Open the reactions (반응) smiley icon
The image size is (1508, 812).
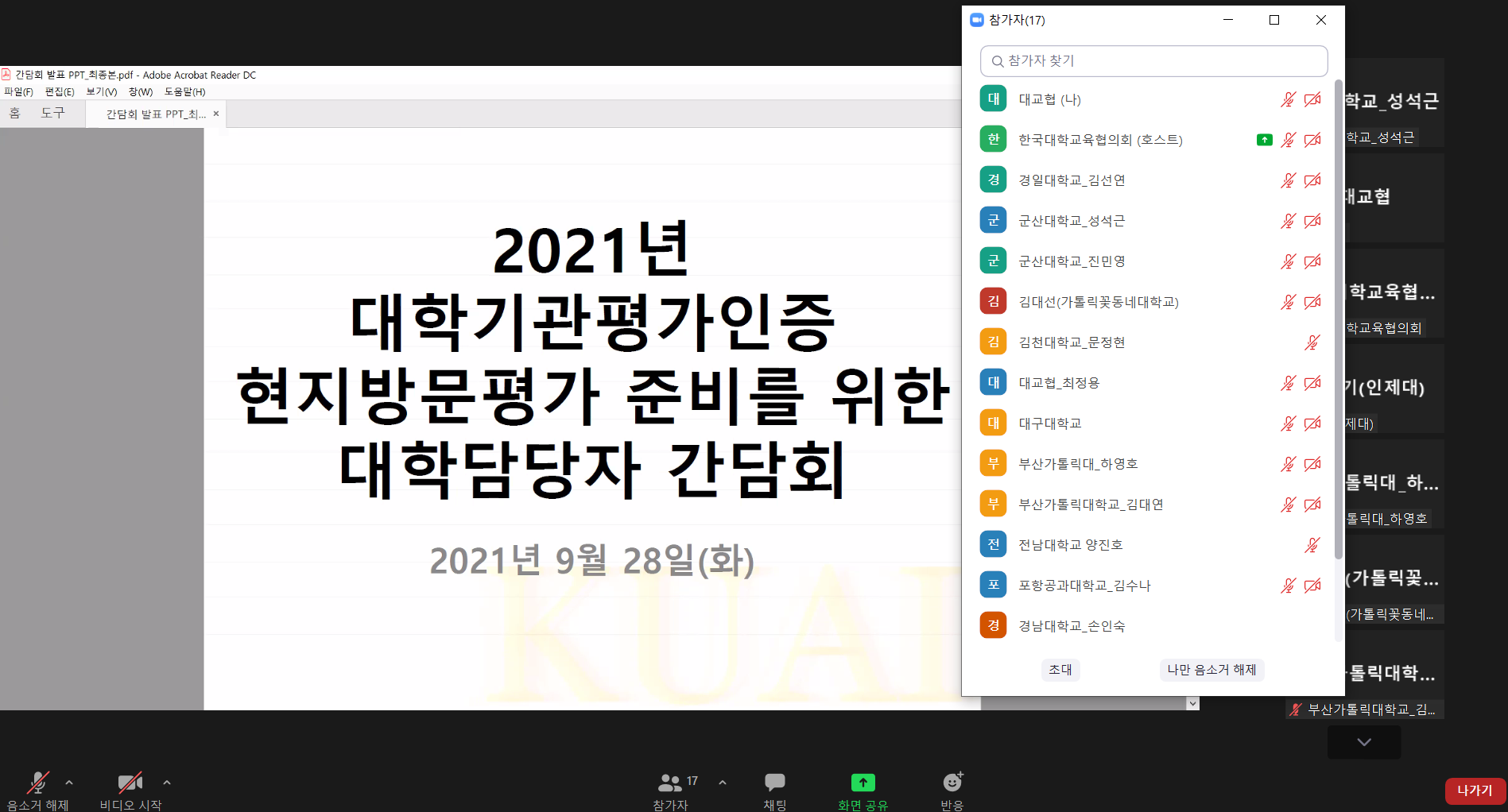pyautogui.click(x=952, y=783)
